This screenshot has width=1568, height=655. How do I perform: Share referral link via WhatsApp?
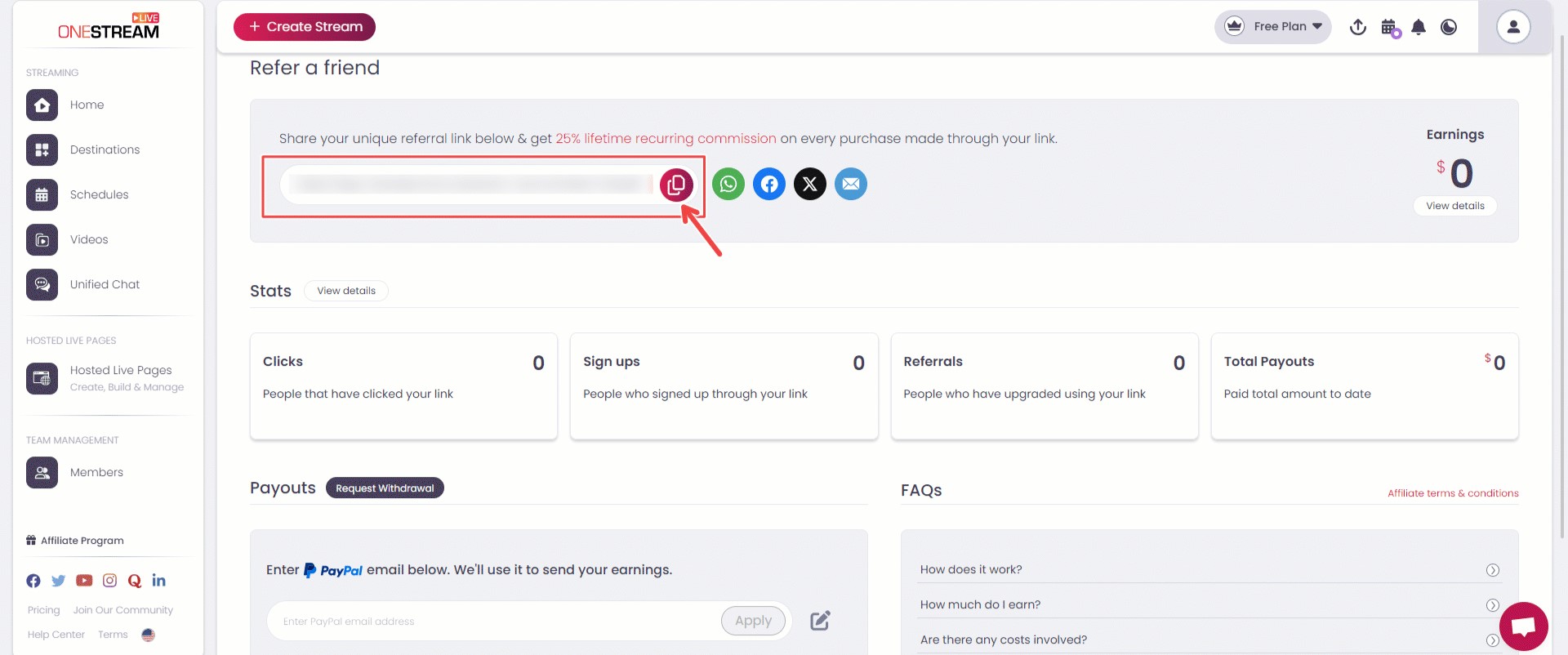point(728,184)
